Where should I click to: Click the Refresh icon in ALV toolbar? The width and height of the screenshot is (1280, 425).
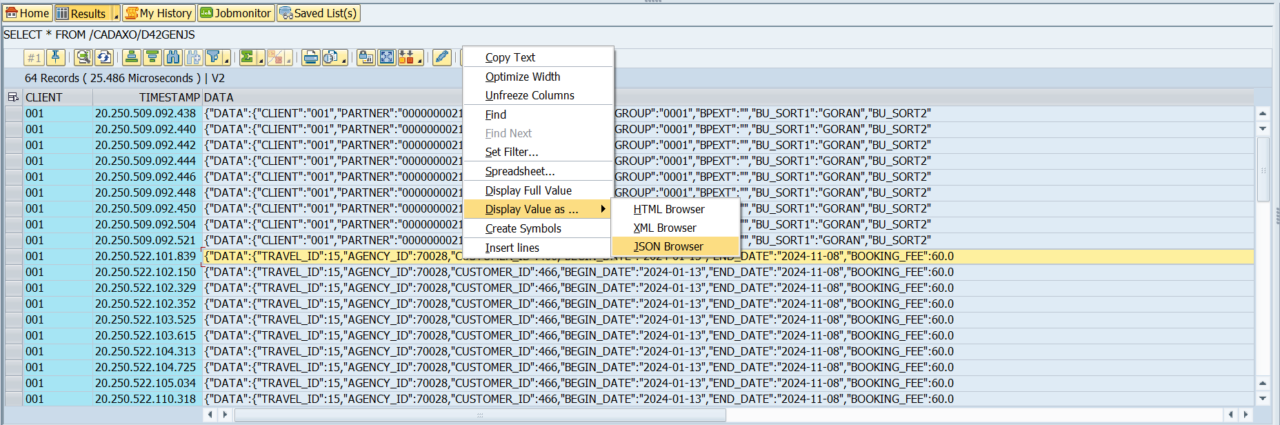point(103,57)
